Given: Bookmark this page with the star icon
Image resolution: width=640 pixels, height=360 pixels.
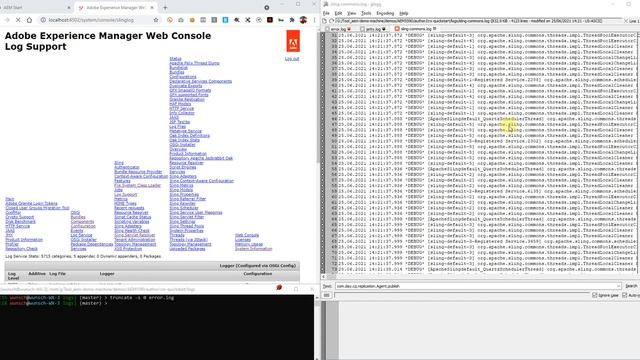Looking at the screenshot, I should 156,20.
